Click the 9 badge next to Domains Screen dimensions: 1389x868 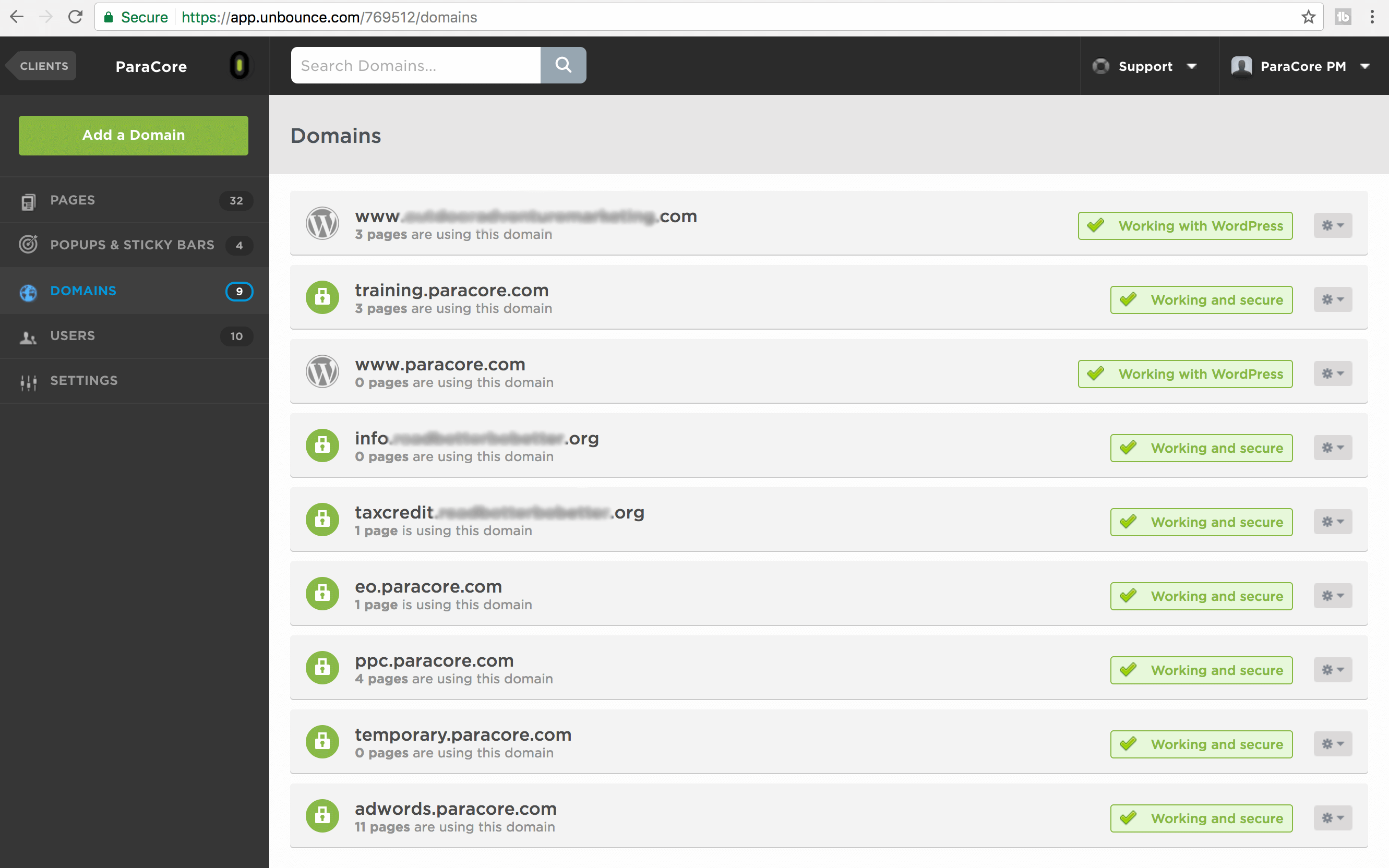pyautogui.click(x=240, y=291)
